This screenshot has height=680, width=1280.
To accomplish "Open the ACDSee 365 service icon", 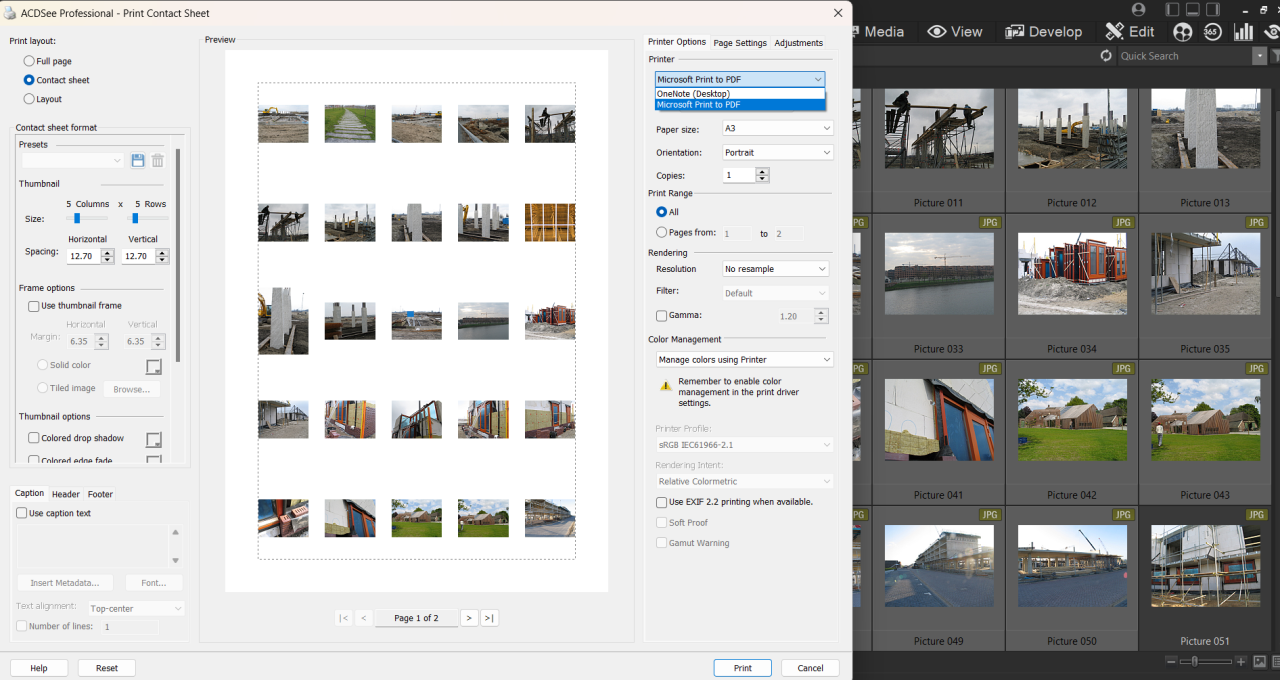I will coord(1212,31).
